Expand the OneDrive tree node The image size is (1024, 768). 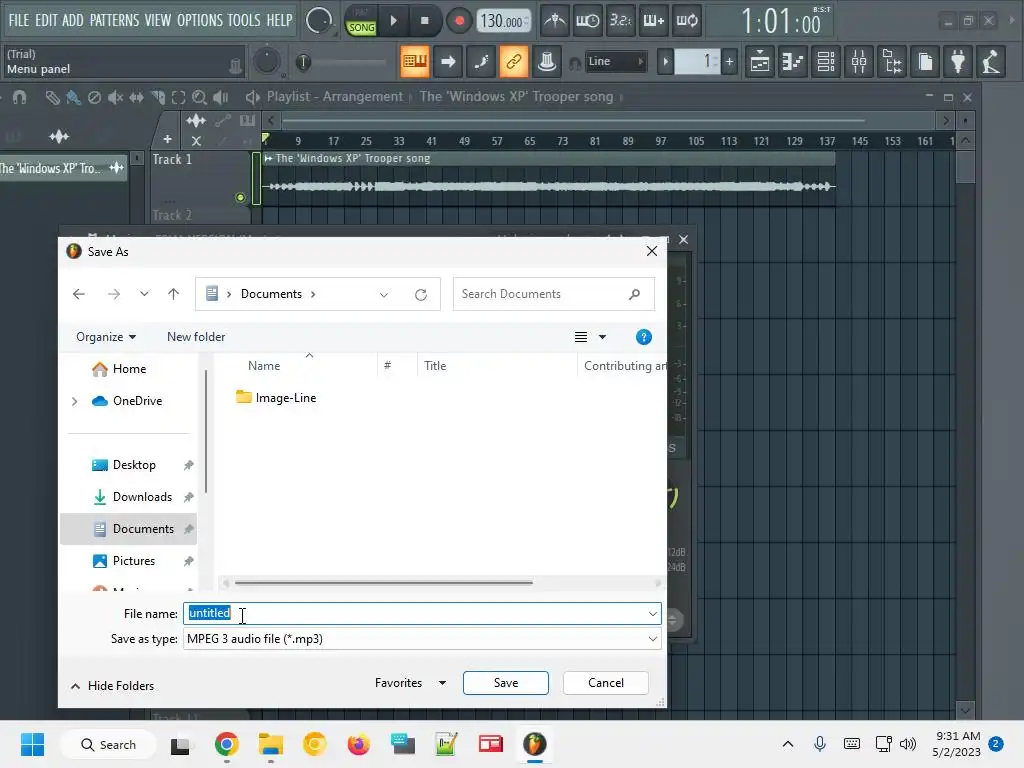74,401
